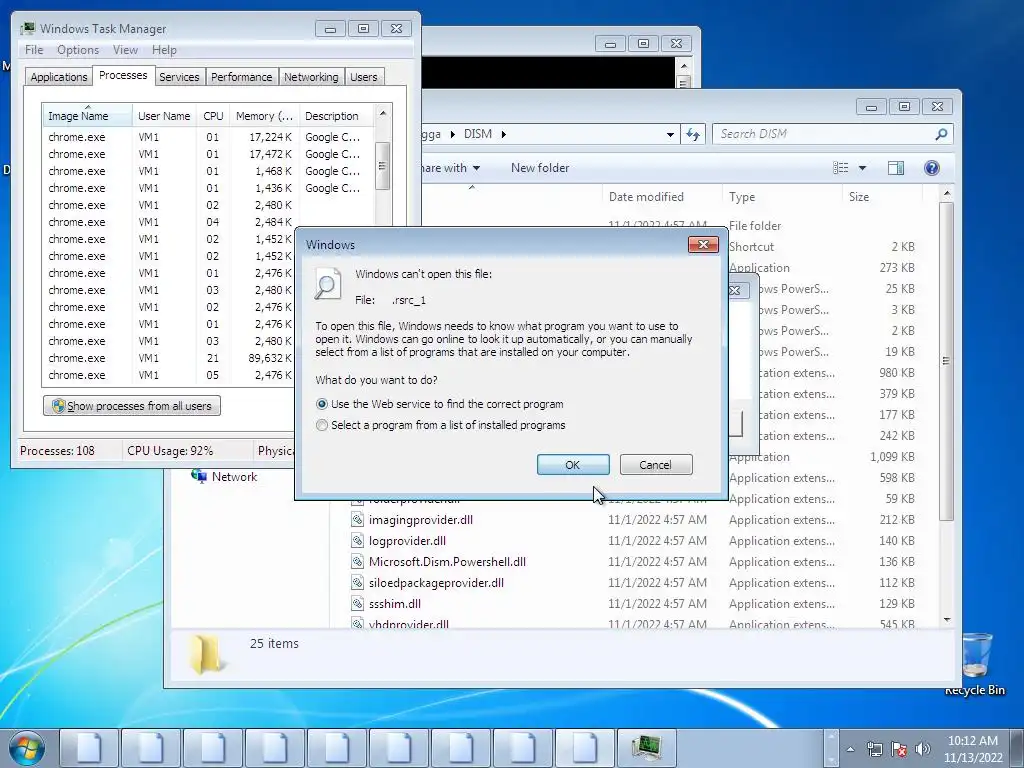The image size is (1024, 768).
Task: Sort processes by Memory column
Action: coord(264,116)
